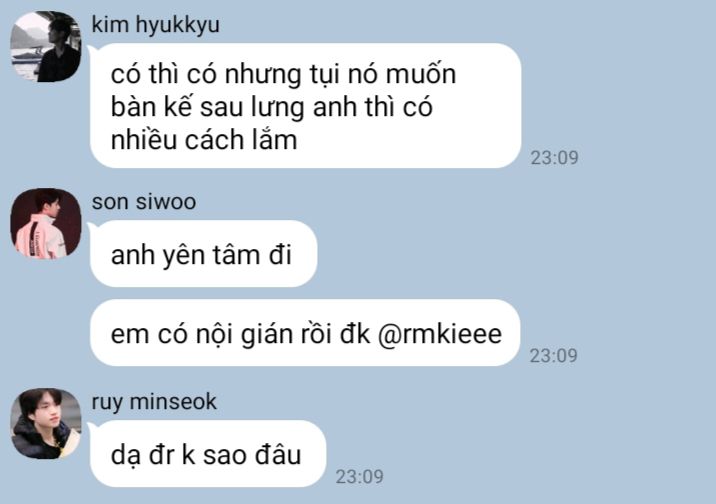This screenshot has width=716, height=504.
Task: Click the words 'nội gián' in the message
Action: pos(244,335)
